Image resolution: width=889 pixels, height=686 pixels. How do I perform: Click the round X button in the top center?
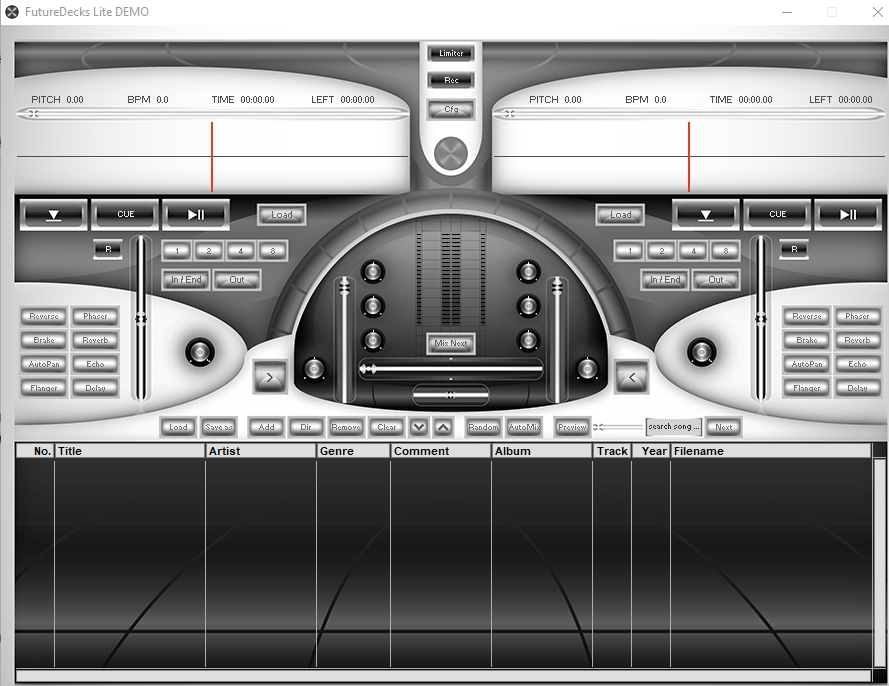[452, 154]
